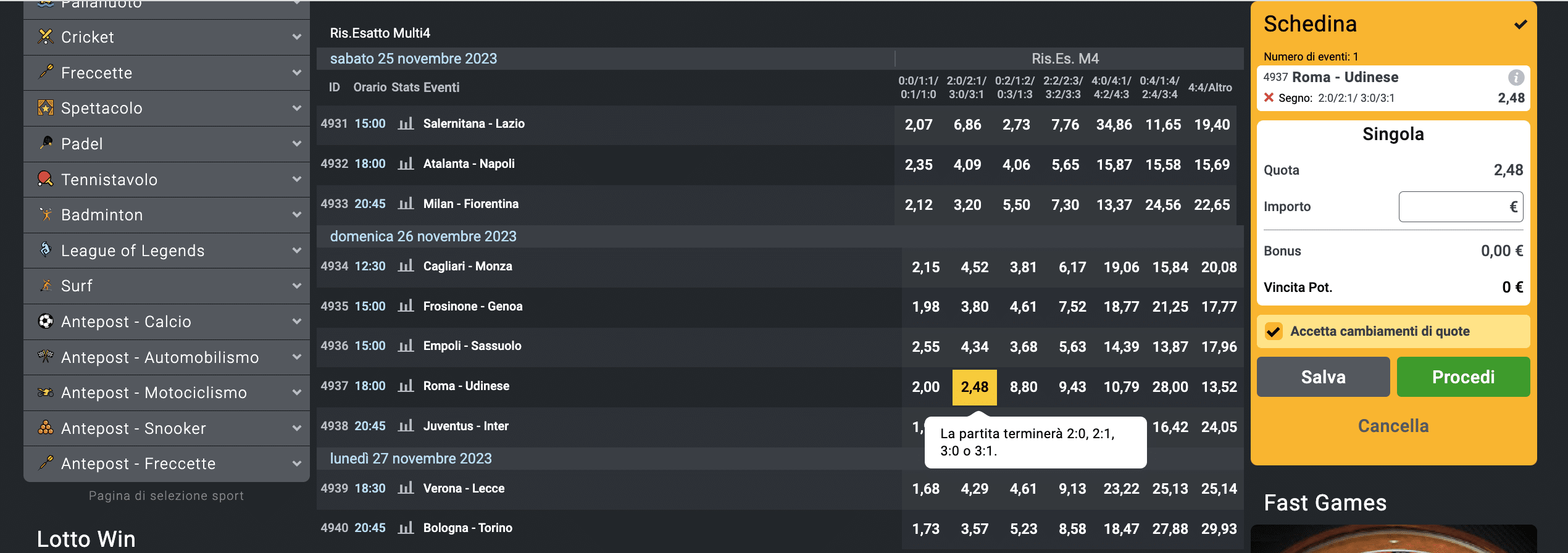Open the Surf sport menu item
1568x553 pixels.
[77, 286]
